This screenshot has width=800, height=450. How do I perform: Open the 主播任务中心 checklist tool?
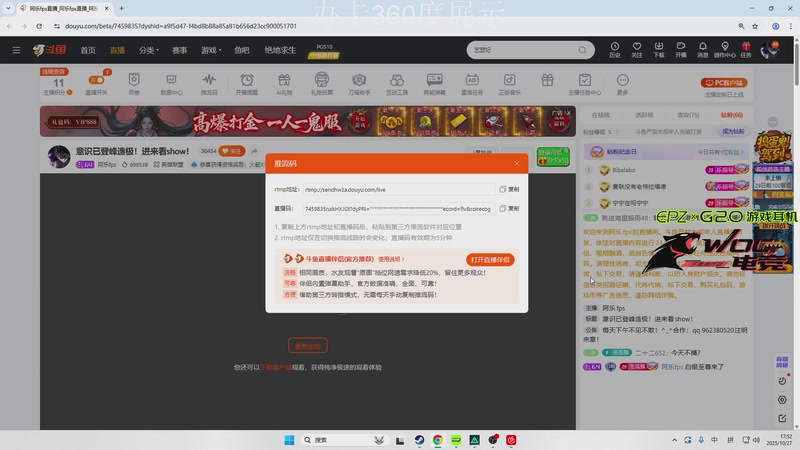click(585, 84)
